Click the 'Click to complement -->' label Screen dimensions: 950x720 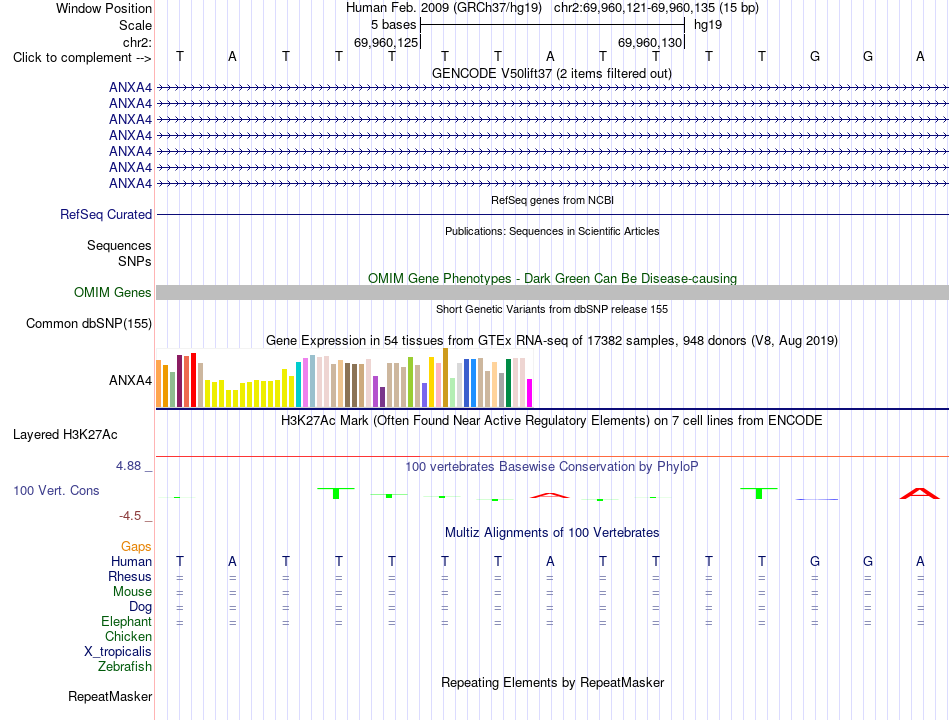click(82, 58)
